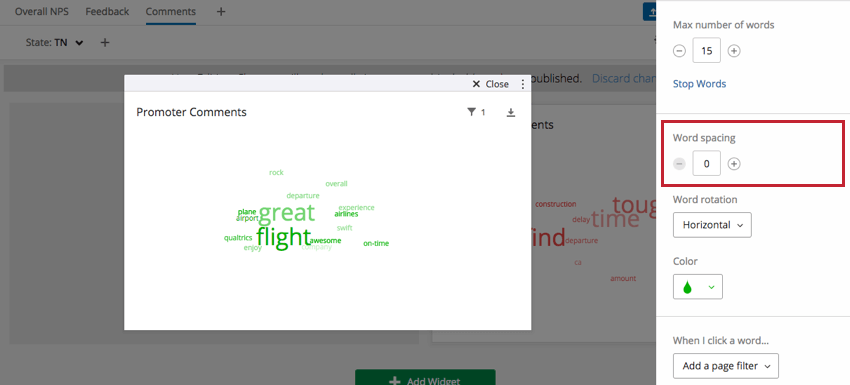Click the red word 'amount' in background widget
The height and width of the screenshot is (385, 850).
pyautogui.click(x=623, y=278)
